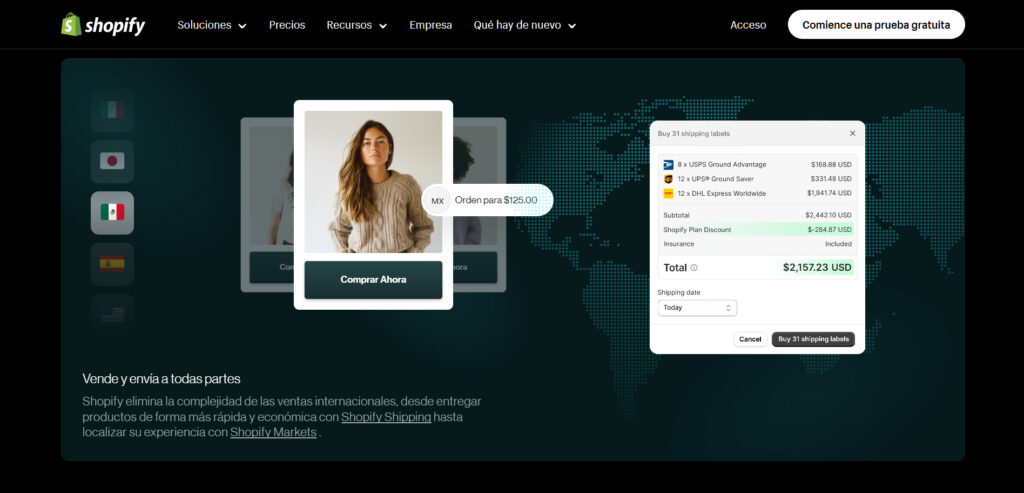Click Comience una prueba gratuita button
Viewport: 1024px width, 493px height.
(x=876, y=25)
